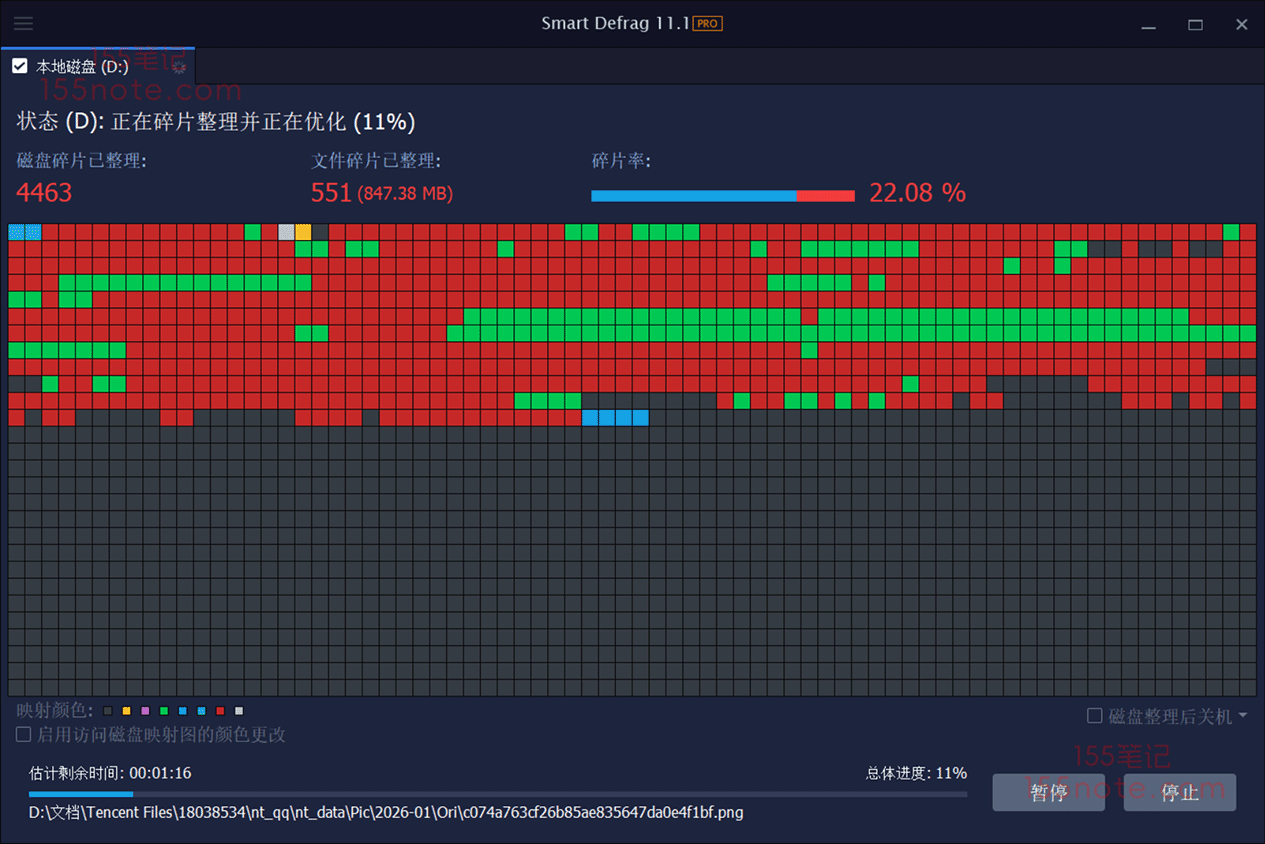Click the PRO badge in title bar
The height and width of the screenshot is (844, 1265).
pos(708,24)
